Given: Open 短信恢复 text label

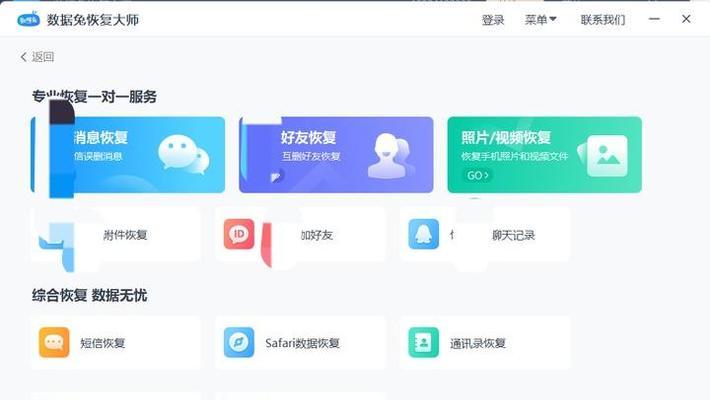Looking at the screenshot, I should (x=103, y=343).
